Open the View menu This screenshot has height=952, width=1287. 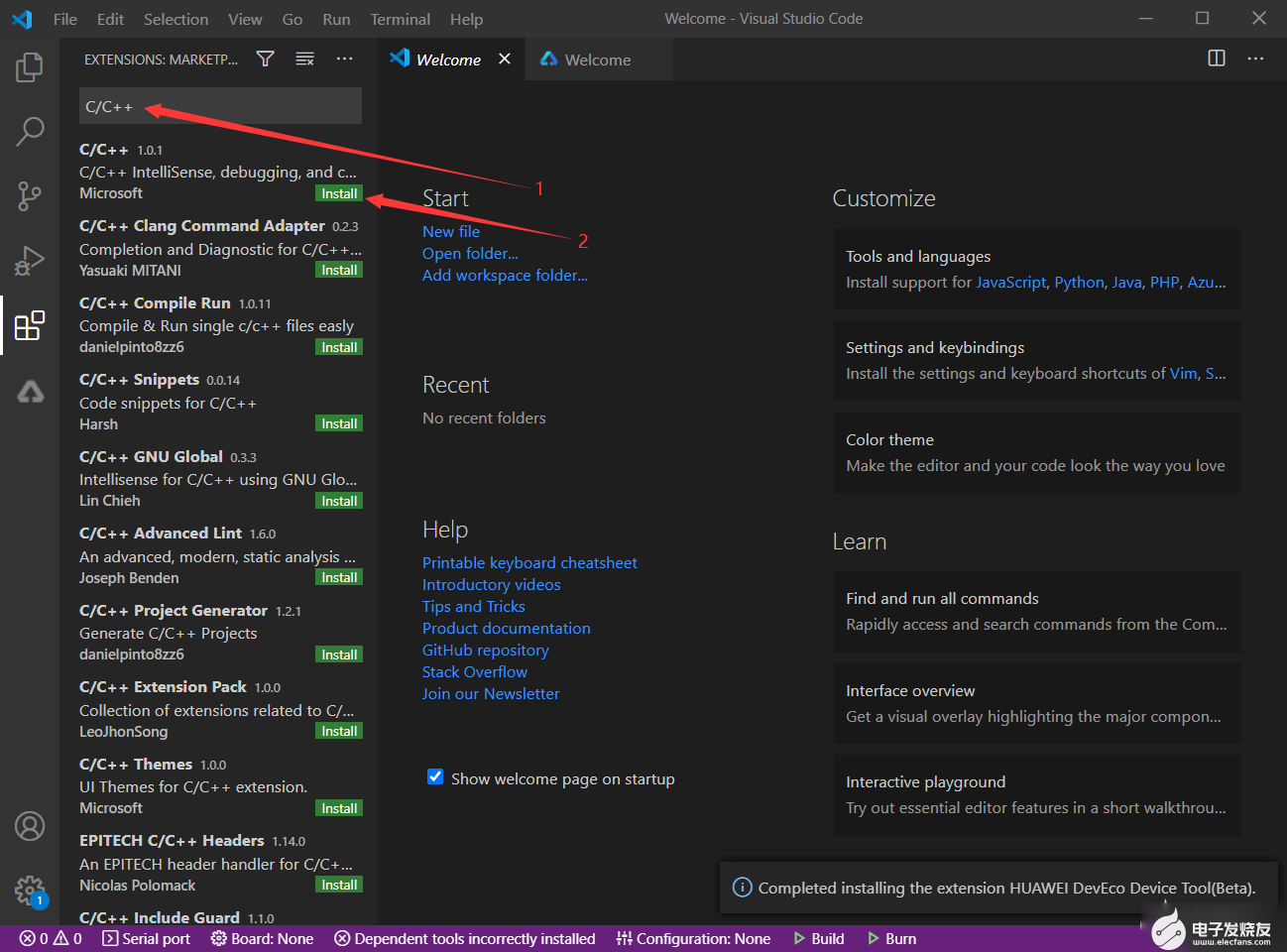(x=245, y=19)
